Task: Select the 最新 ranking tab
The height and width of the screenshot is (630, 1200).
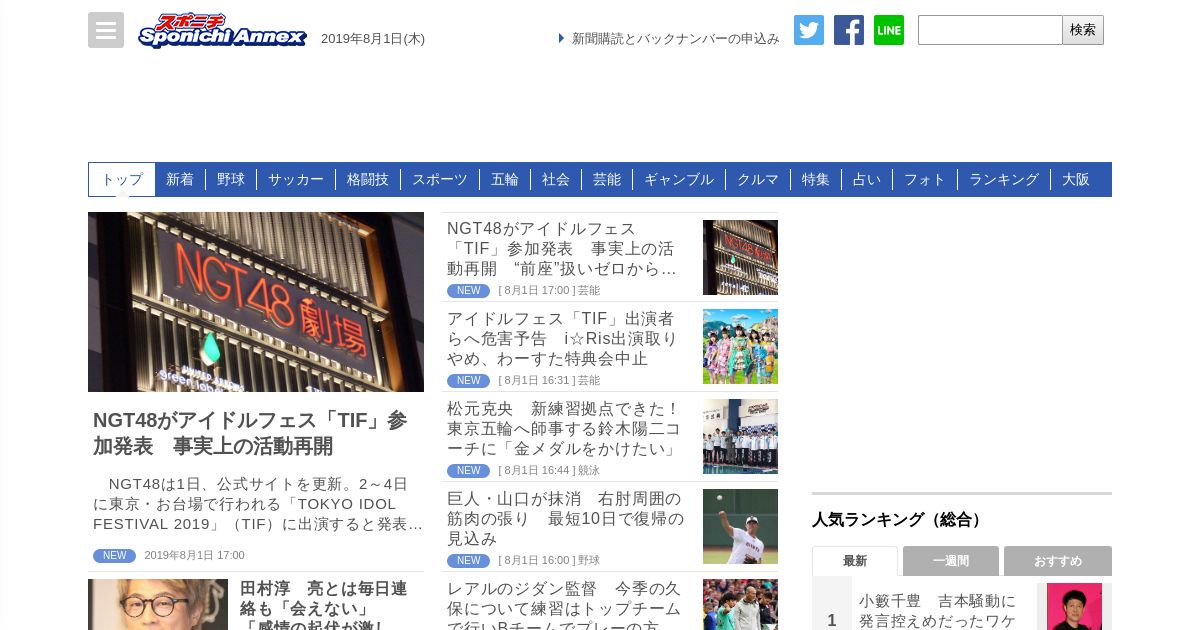Action: coord(855,561)
